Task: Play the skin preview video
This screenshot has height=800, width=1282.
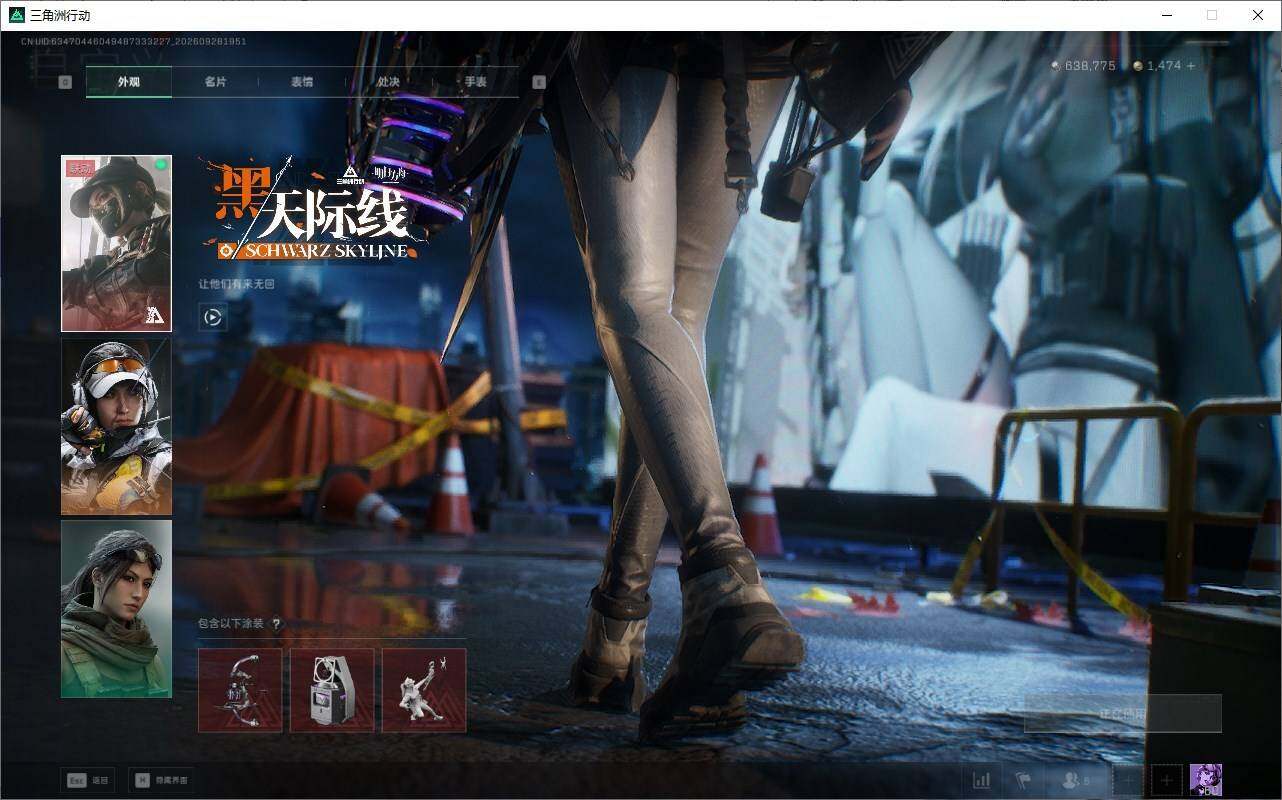Action: [x=213, y=317]
